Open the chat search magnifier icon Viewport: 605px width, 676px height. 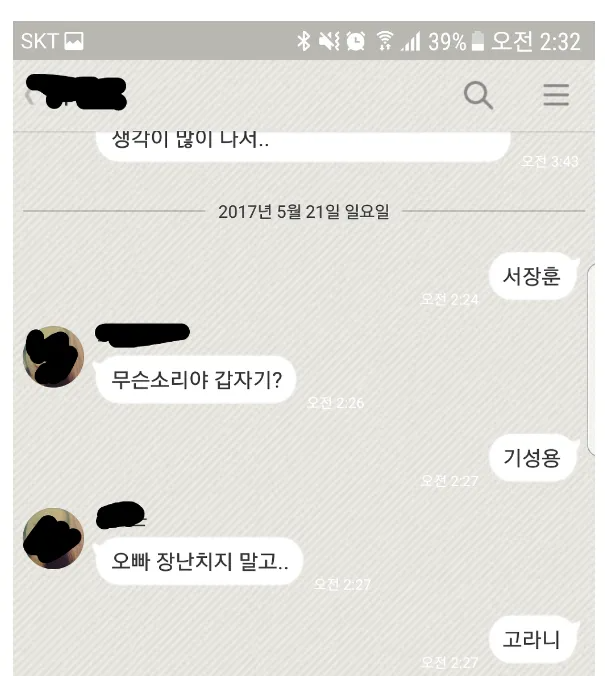pos(478,95)
